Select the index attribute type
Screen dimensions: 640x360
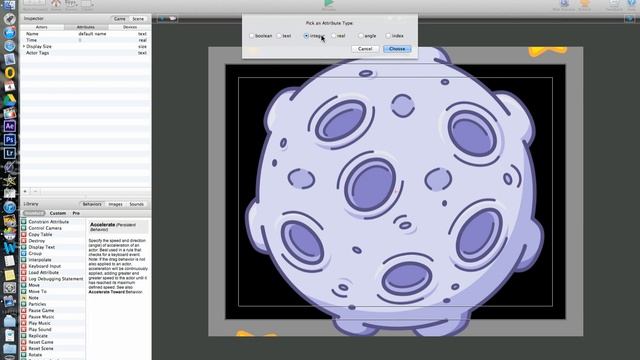tap(388, 36)
